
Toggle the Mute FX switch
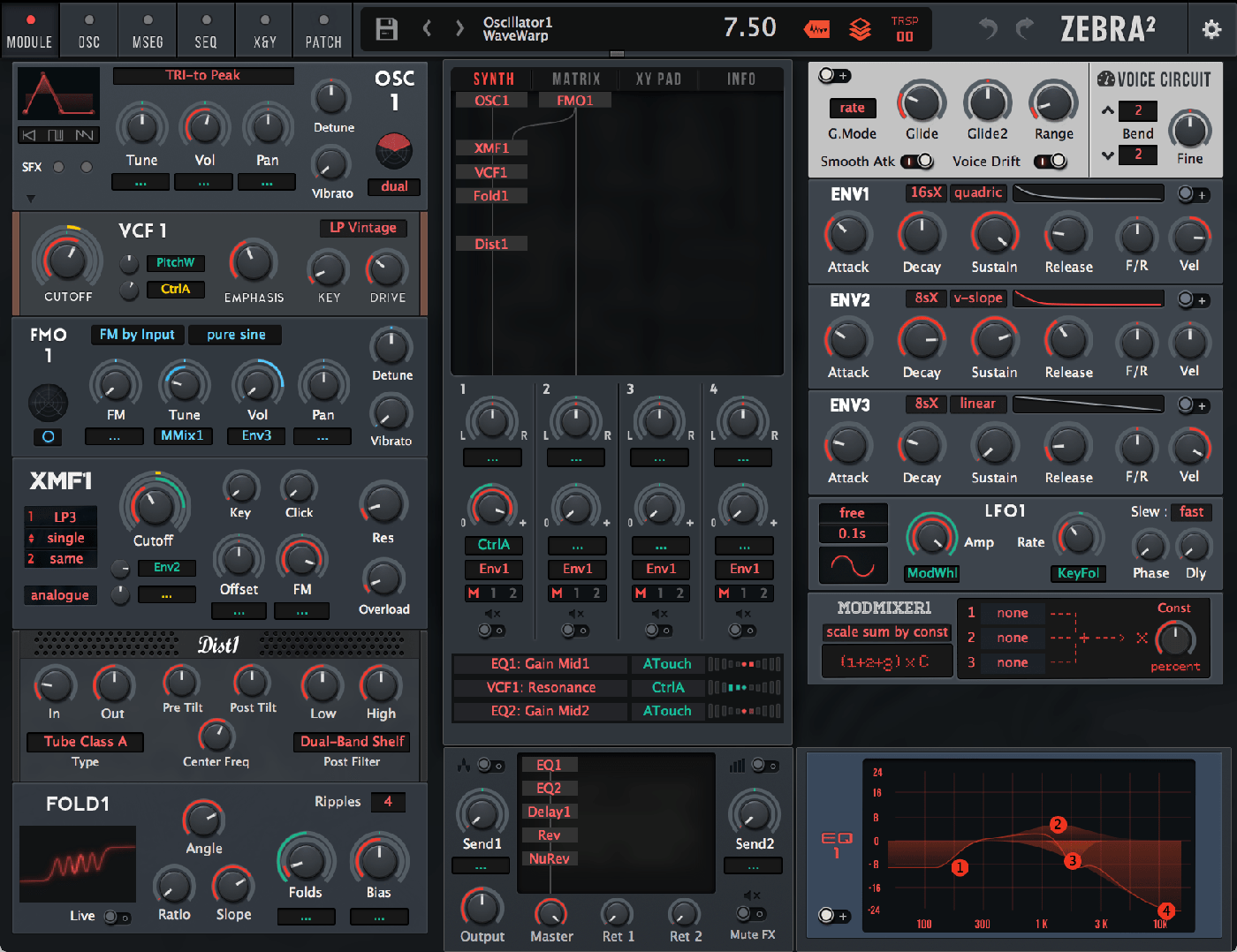click(750, 914)
